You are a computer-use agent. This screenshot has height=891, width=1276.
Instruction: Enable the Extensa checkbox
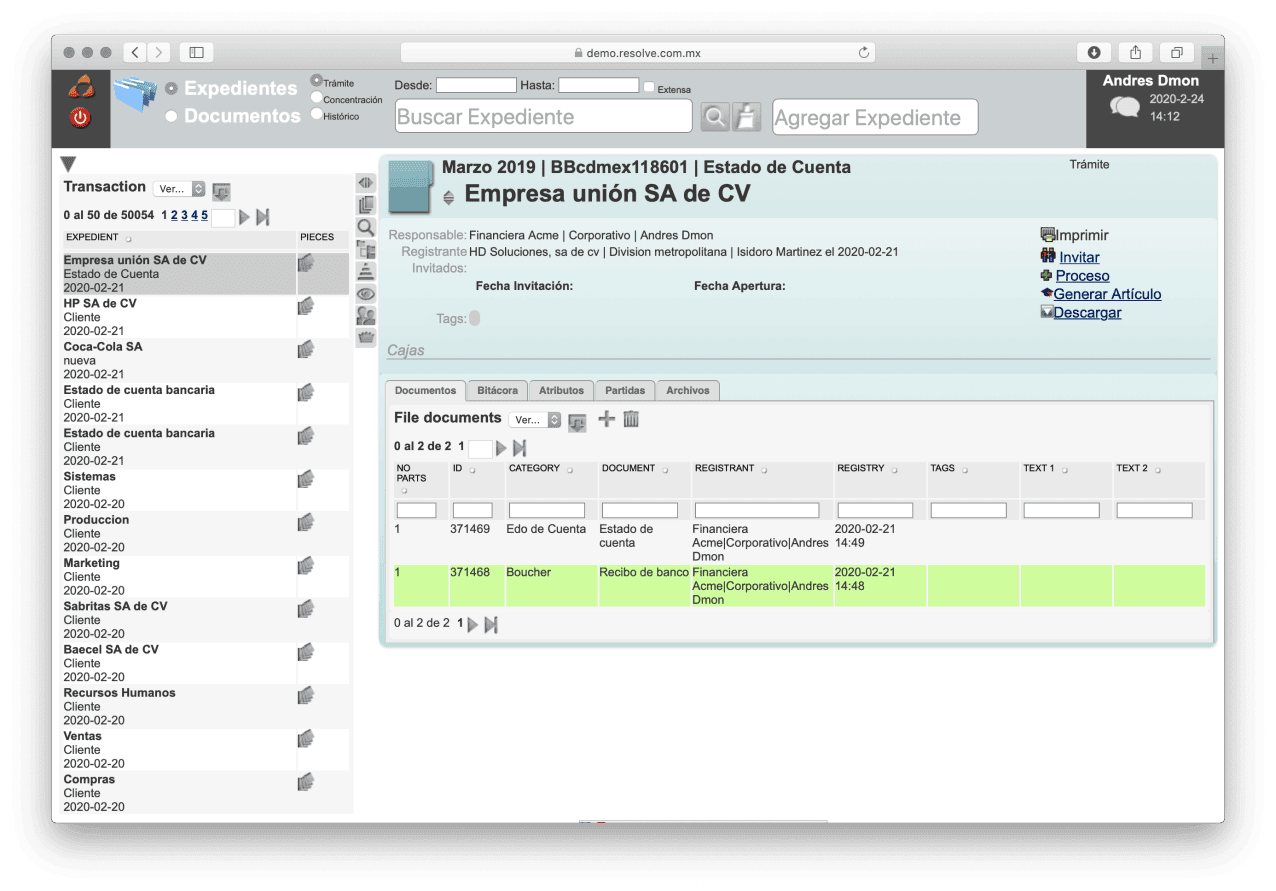650,88
